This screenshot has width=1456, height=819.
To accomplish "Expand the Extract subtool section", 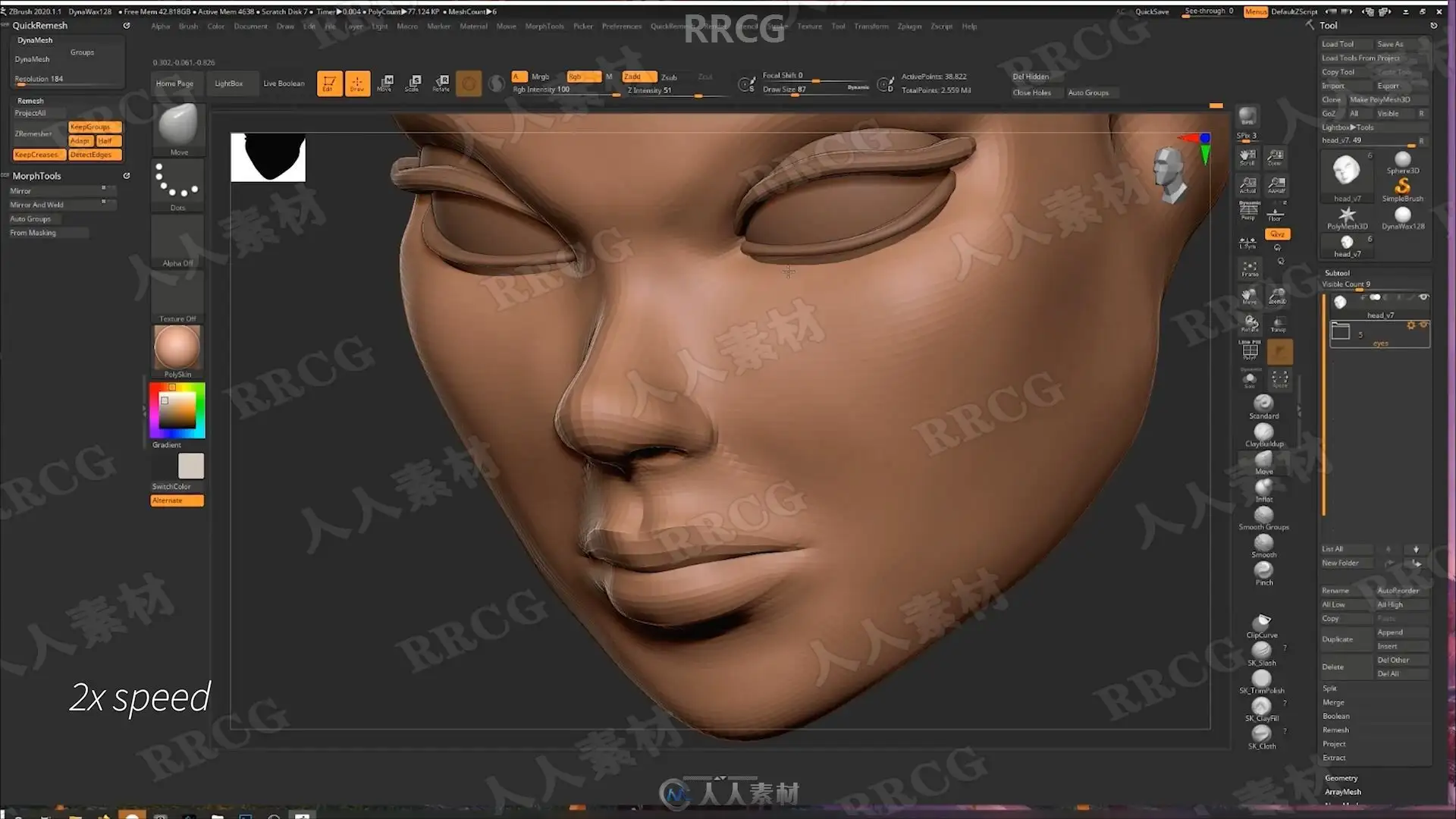I will coord(1334,758).
